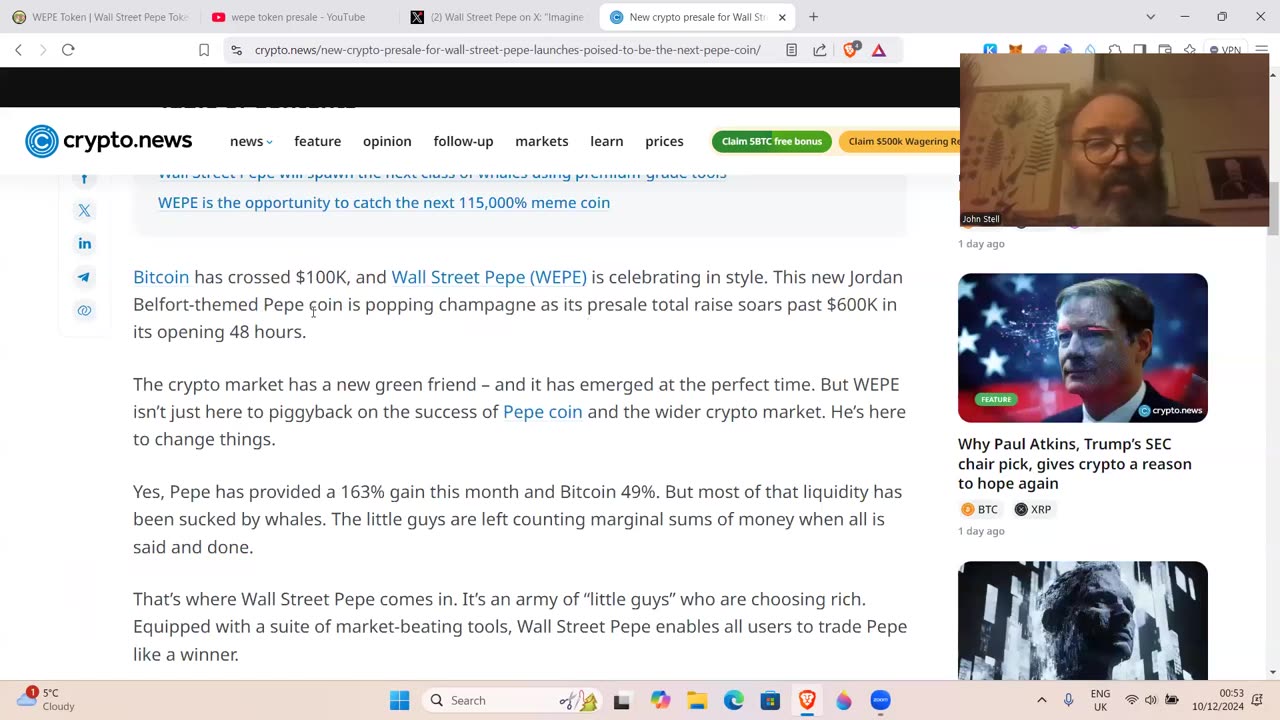Image resolution: width=1280 pixels, height=720 pixels.
Task: Open reader mode icon in address bar
Action: (x=791, y=50)
